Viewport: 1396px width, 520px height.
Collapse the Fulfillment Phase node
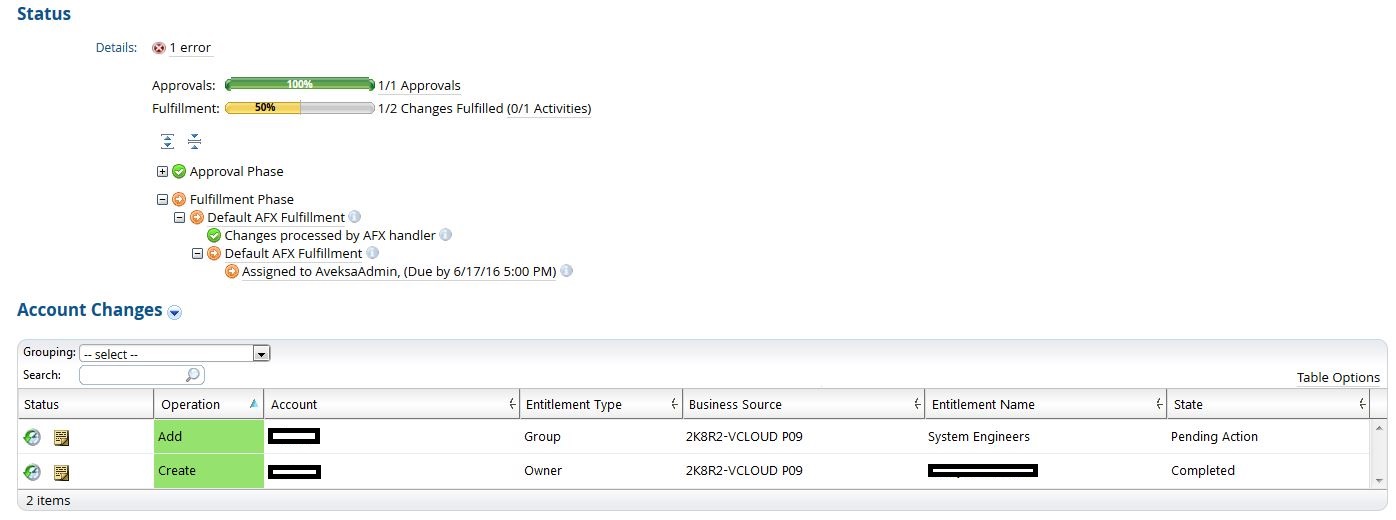click(162, 199)
